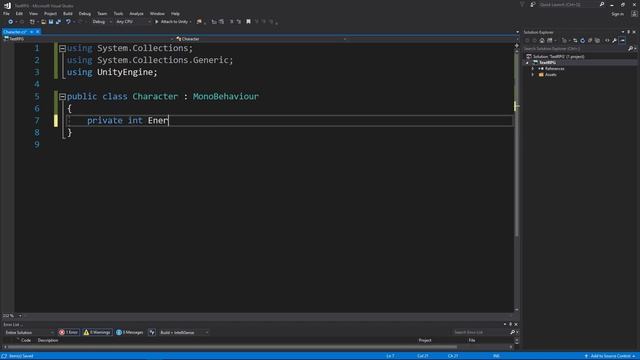Viewport: 640px width, 360px height.
Task: Open the Analyze menu
Action: pos(136,13)
